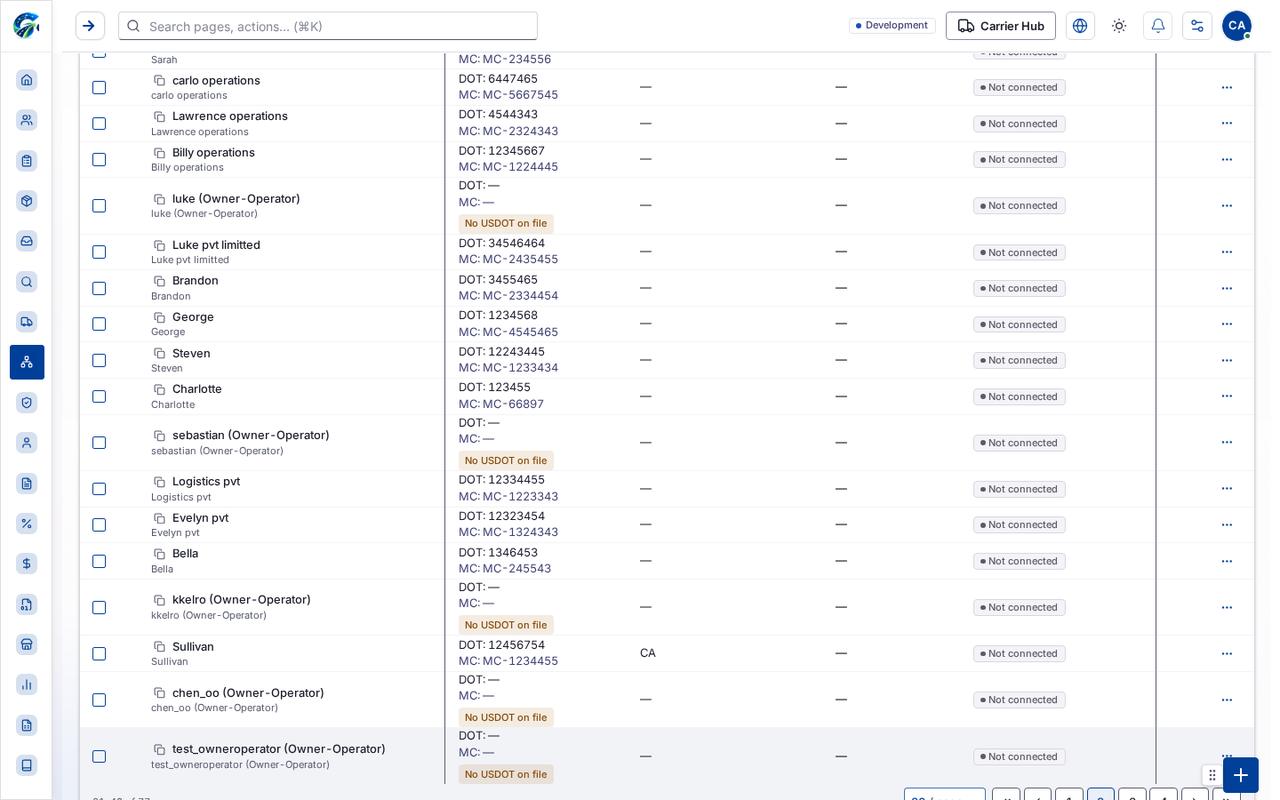Select the highlighted network icon in the sidebar
1280x800 pixels.
pos(27,362)
